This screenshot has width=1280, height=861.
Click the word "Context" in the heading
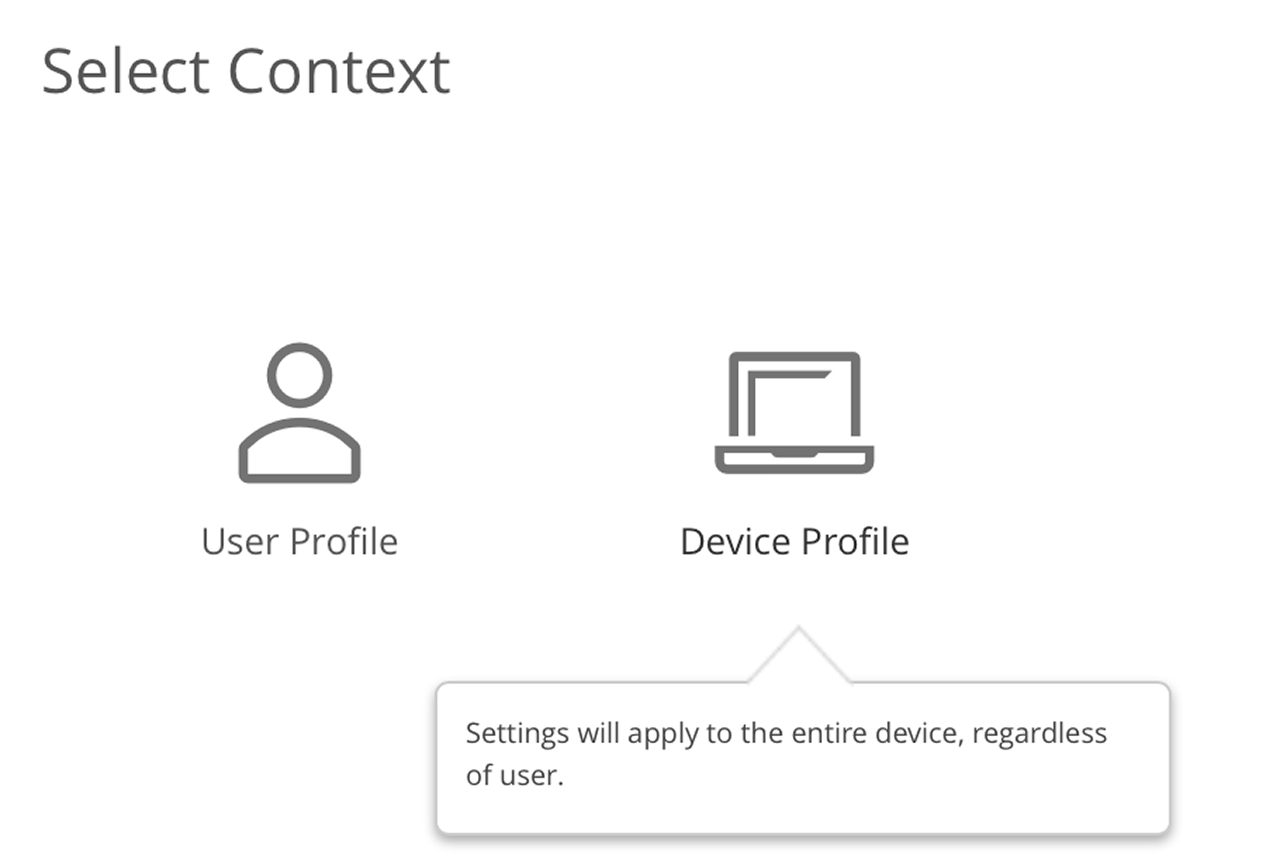click(339, 72)
